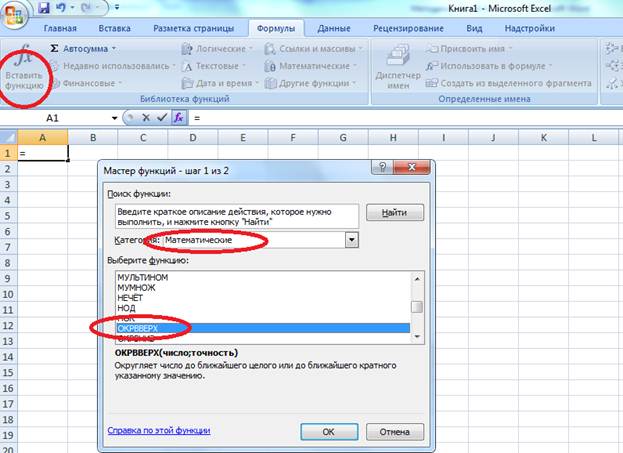
Task: Click Присвоить имя button
Action: coord(469,48)
